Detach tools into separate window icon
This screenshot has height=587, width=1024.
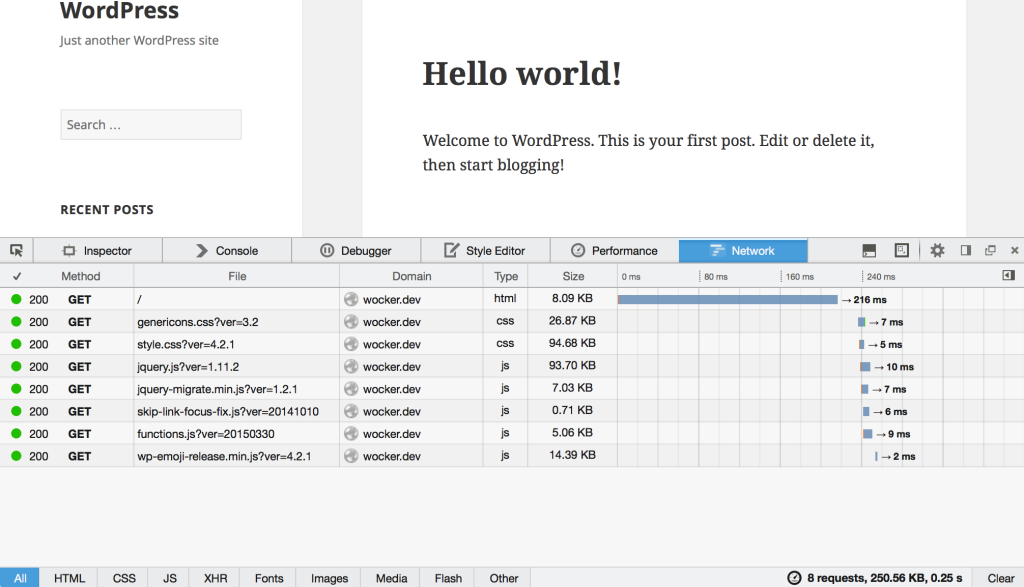point(990,250)
